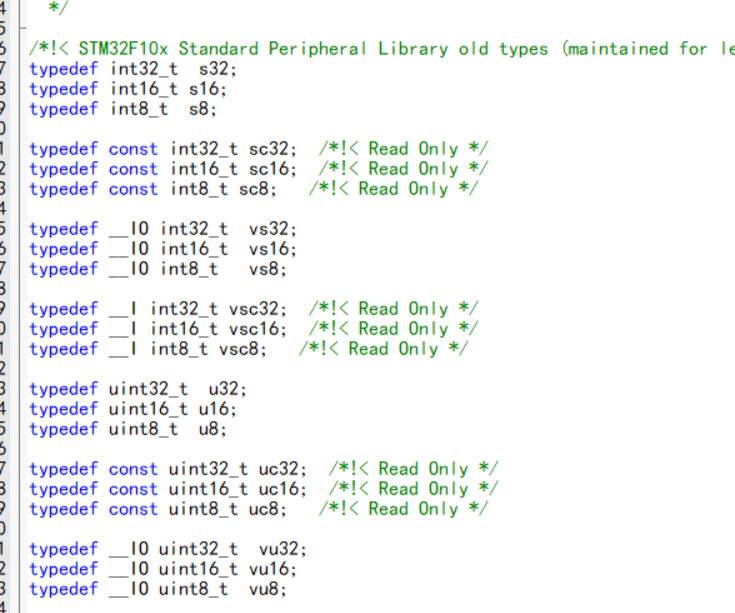Place cursor on 'vs16' alias
This screenshot has height=613, width=735.
point(270,249)
